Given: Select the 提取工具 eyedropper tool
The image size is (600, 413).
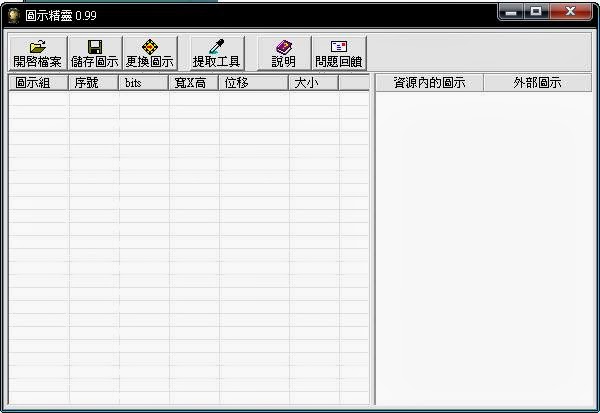Looking at the screenshot, I should [217, 53].
